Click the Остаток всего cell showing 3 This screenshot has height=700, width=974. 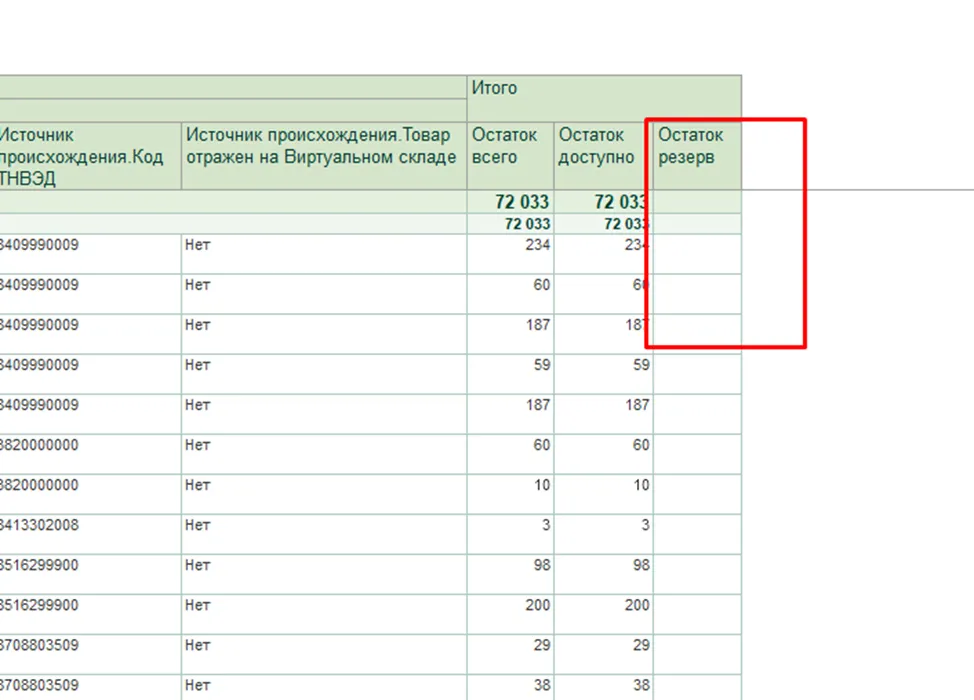tap(511, 534)
